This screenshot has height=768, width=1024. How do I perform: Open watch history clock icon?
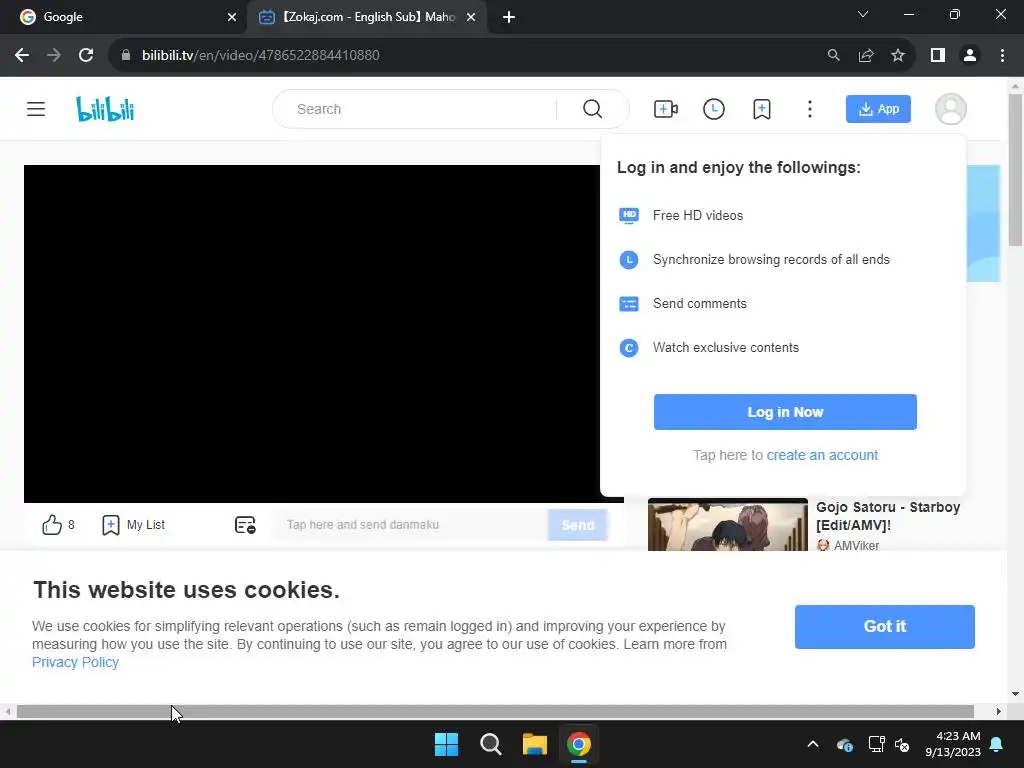pos(714,109)
